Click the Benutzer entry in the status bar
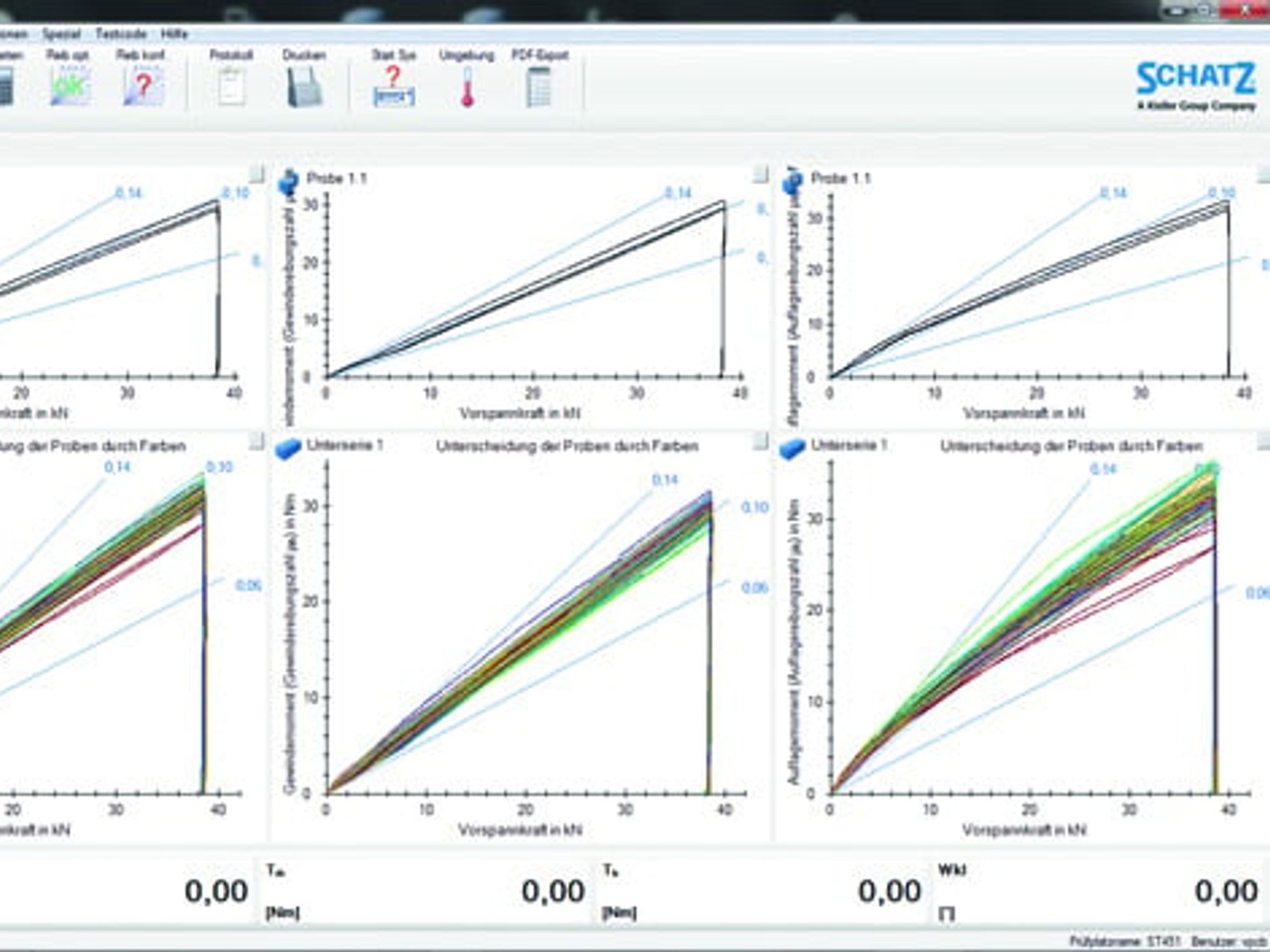This screenshot has height=952, width=1270. [1228, 941]
